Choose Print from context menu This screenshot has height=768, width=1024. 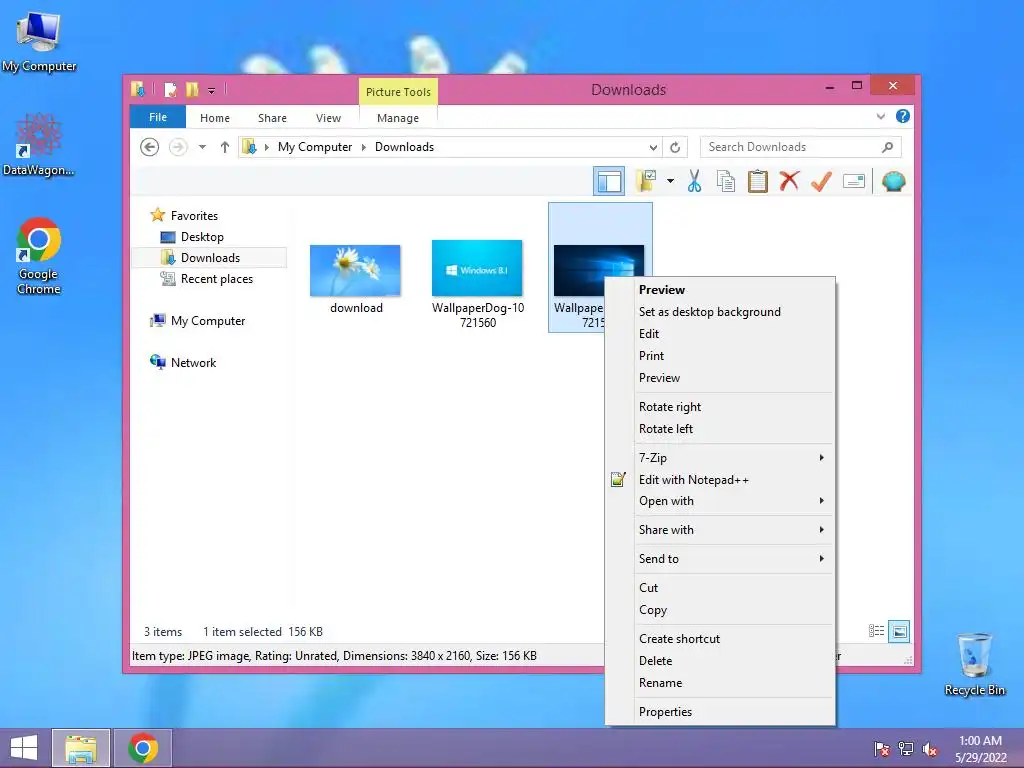pyautogui.click(x=651, y=355)
